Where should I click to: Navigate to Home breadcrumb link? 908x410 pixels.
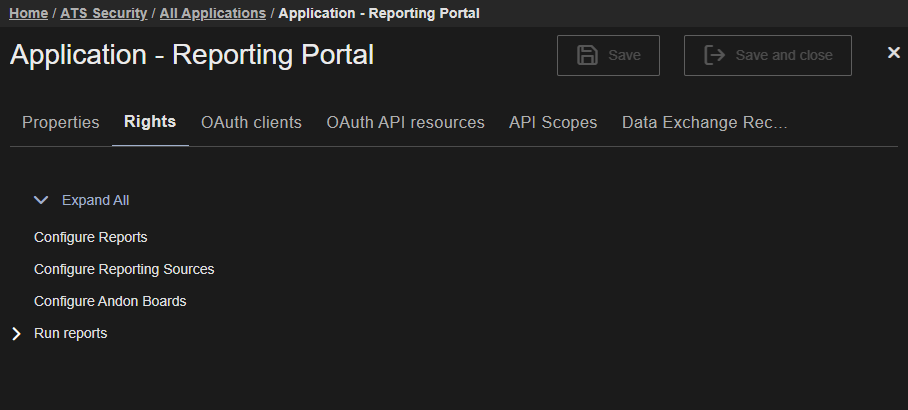tap(28, 13)
